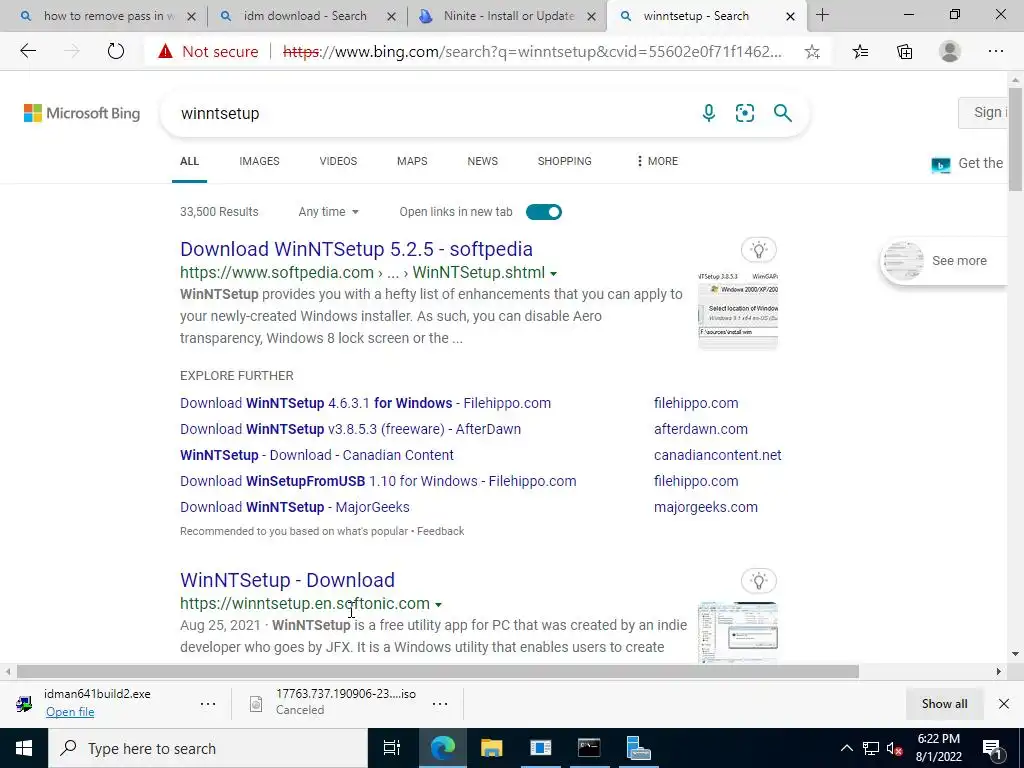This screenshot has width=1024, height=768.
Task: Click the Bing Rewards icon near Get the
Action: coord(940,165)
